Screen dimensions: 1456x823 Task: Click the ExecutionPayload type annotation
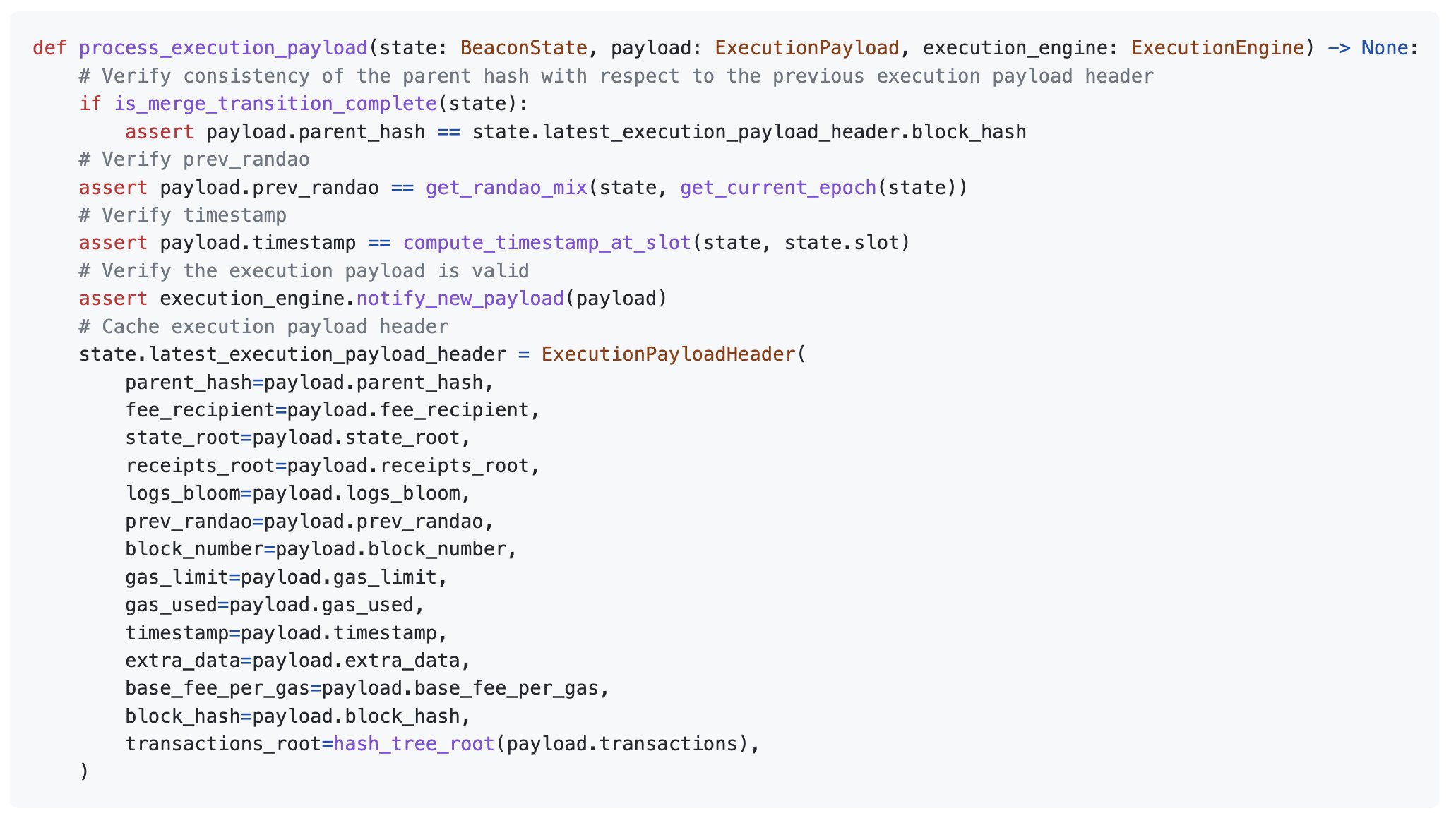pos(807,48)
